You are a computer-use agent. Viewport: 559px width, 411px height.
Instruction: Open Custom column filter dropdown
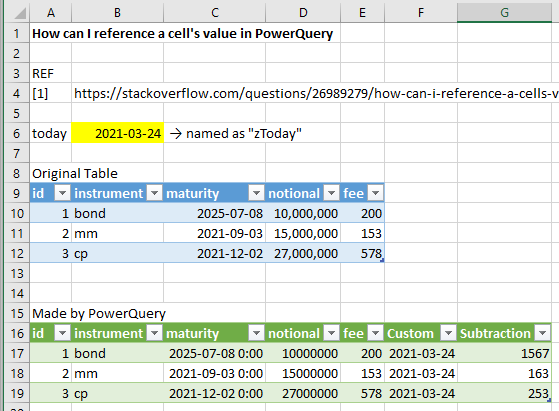pos(448,333)
